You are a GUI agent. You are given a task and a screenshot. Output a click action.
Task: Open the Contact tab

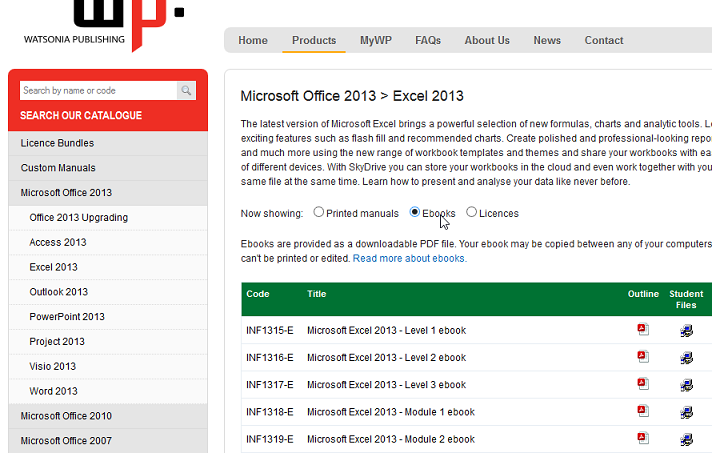pos(603,40)
